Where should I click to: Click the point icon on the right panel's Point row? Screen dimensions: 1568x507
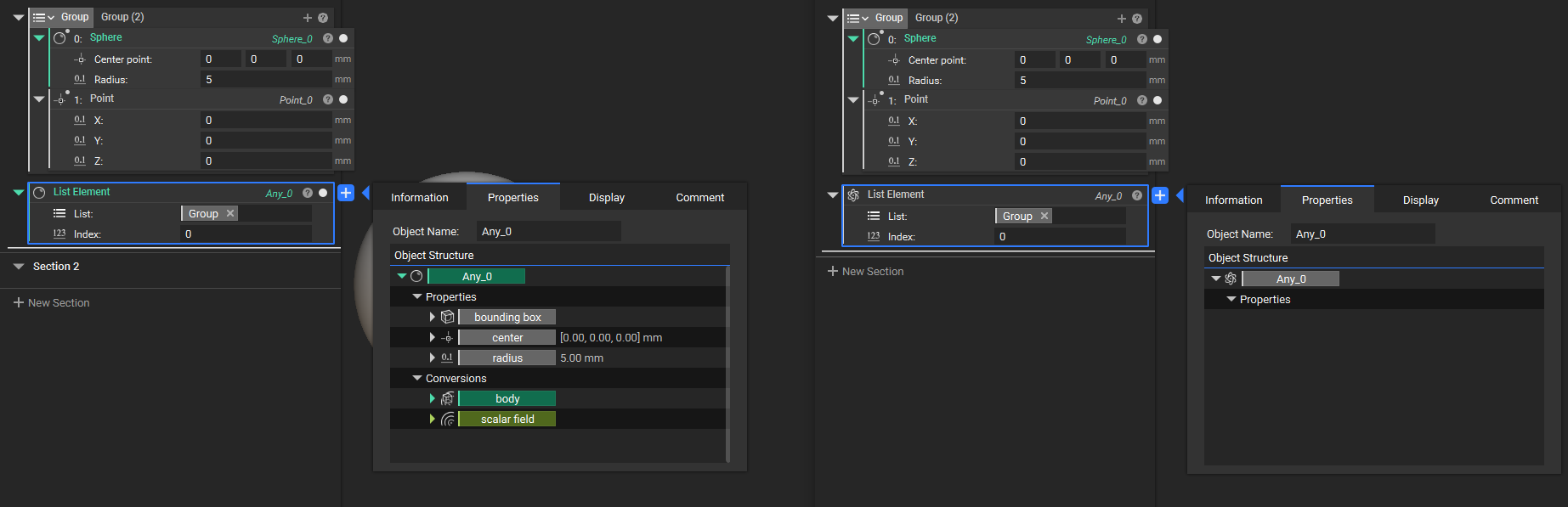[874, 100]
